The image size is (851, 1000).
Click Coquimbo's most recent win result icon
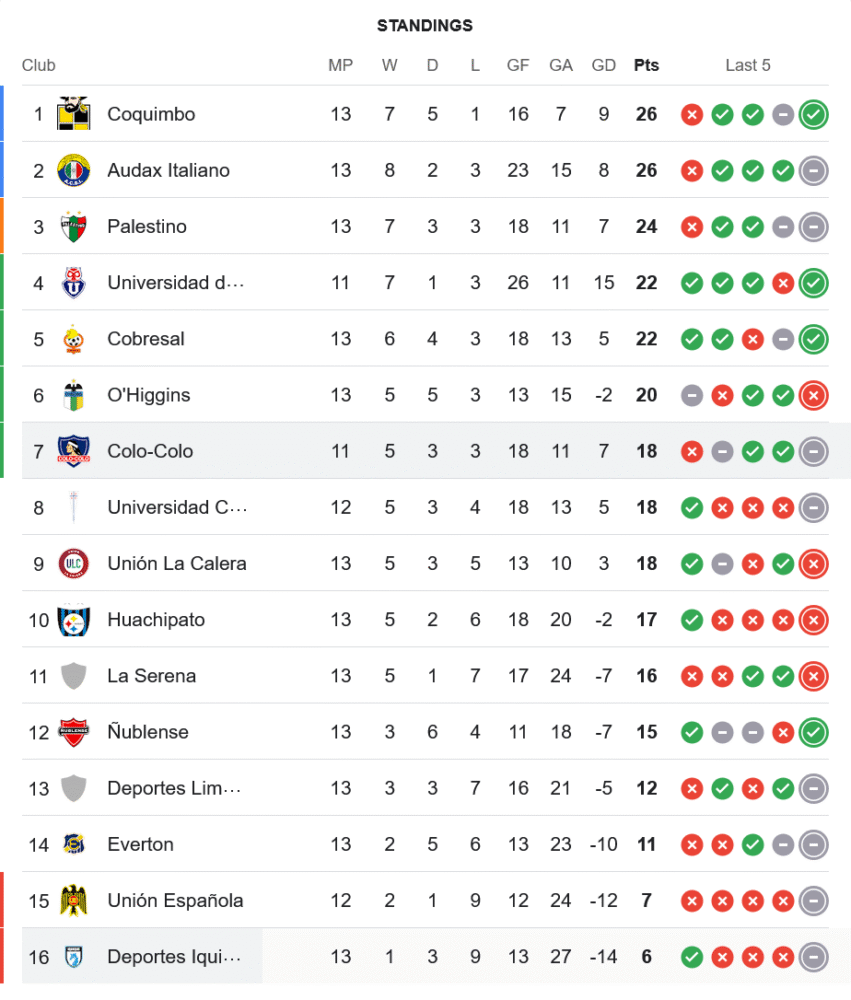pos(813,115)
